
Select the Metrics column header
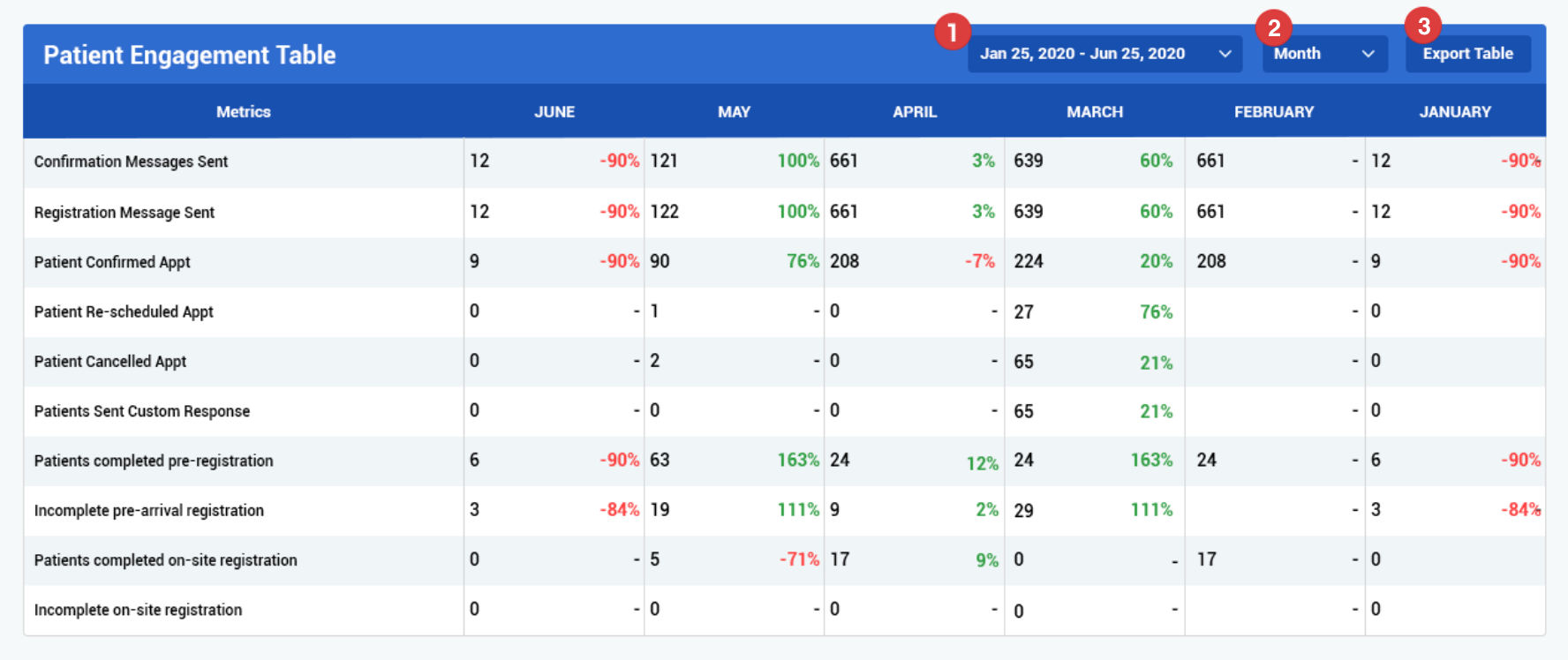click(x=244, y=112)
